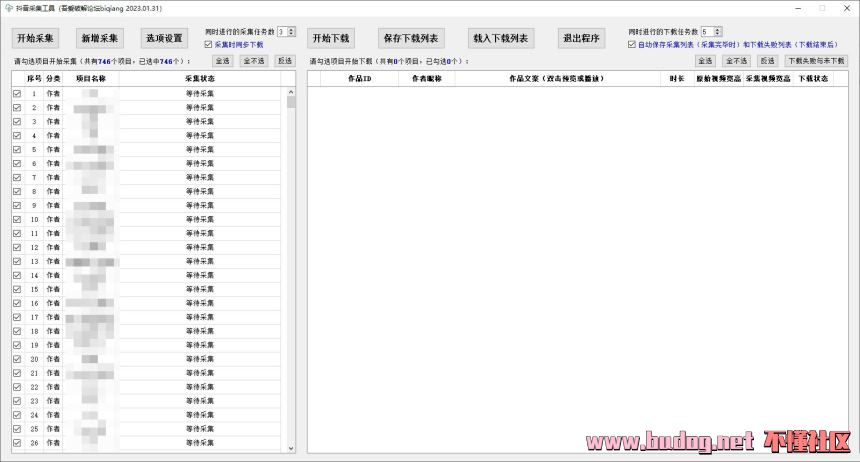Click 全不选 above the collection list
The image size is (860, 462).
tap(254, 61)
